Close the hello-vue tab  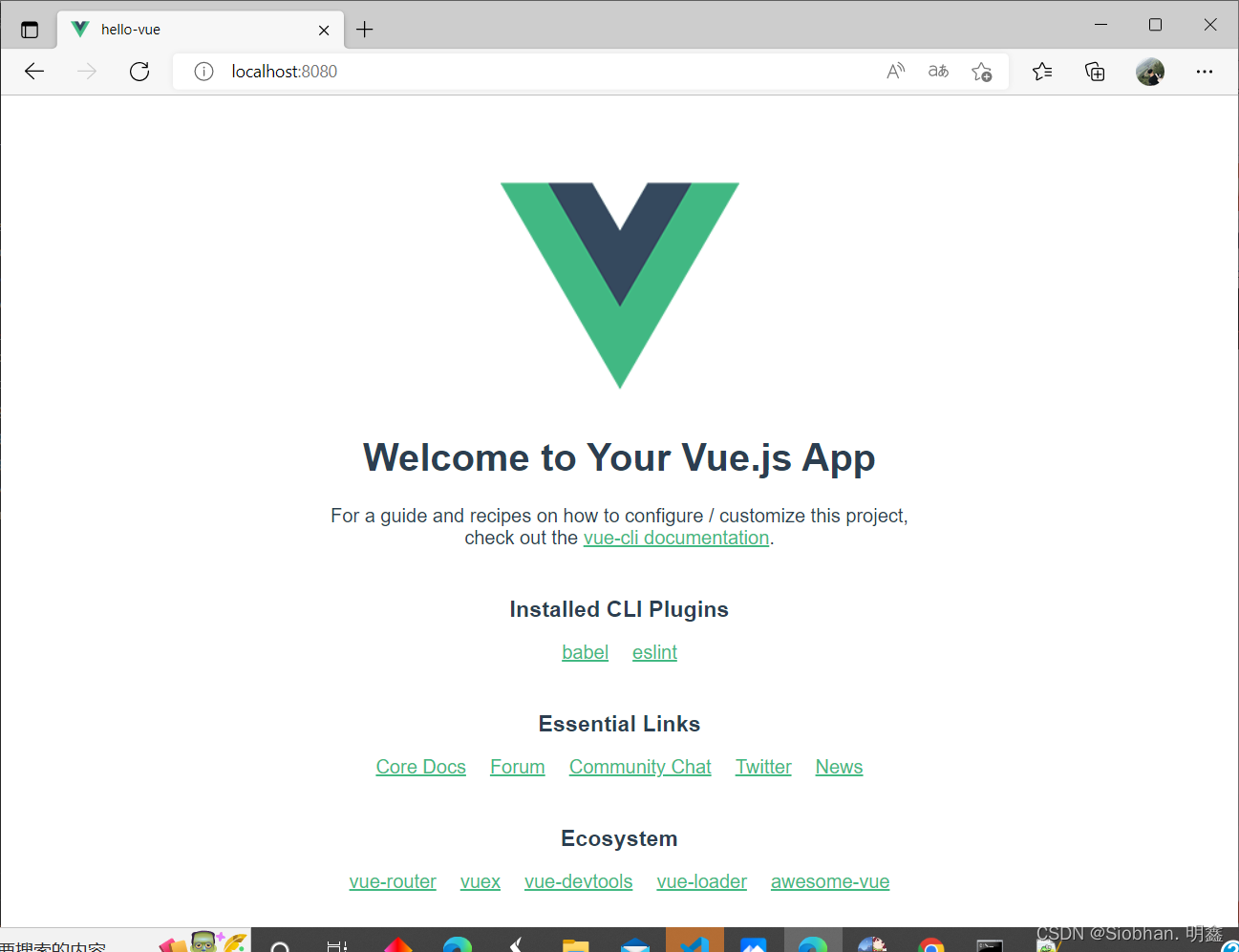coord(324,30)
